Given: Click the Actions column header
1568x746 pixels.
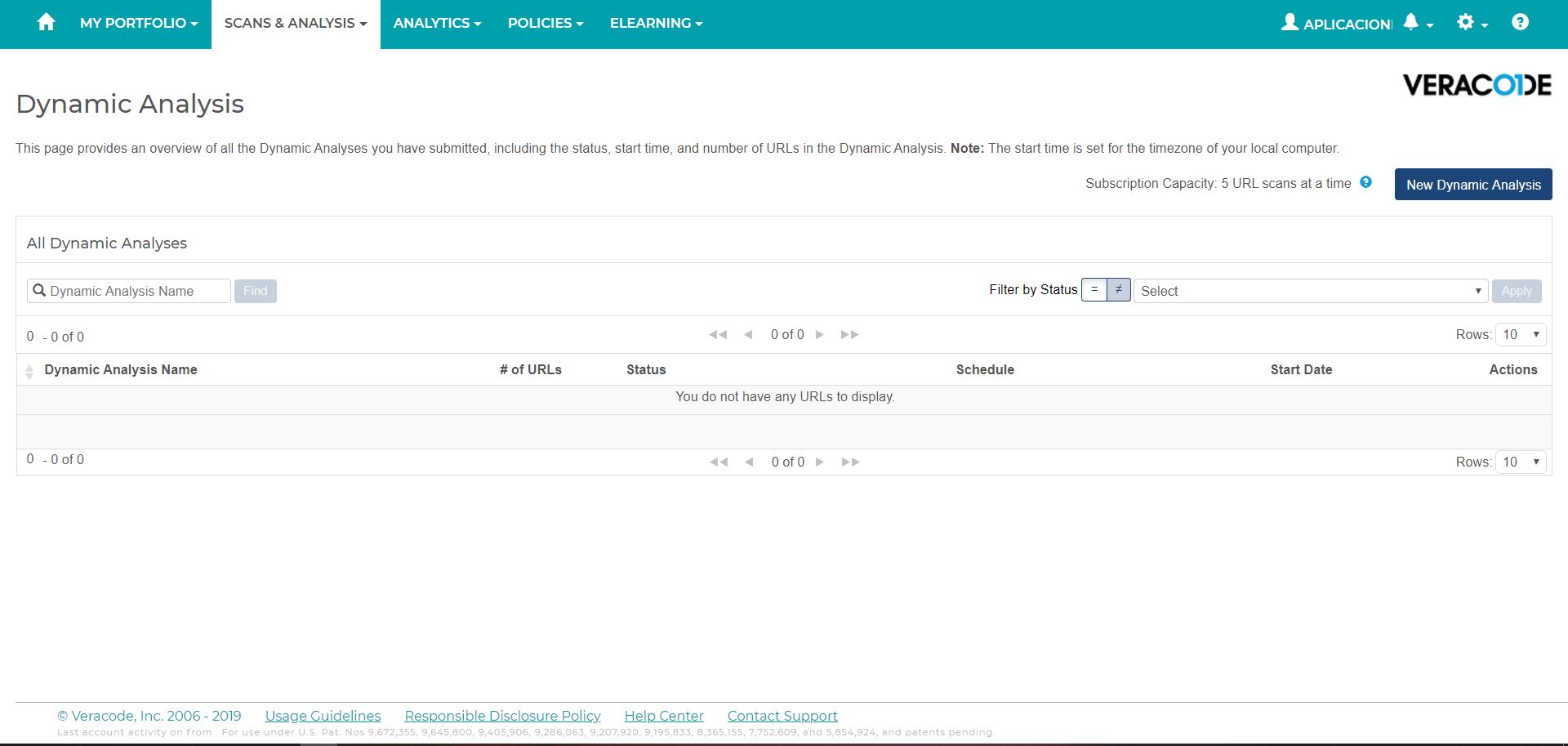Looking at the screenshot, I should [1513, 369].
